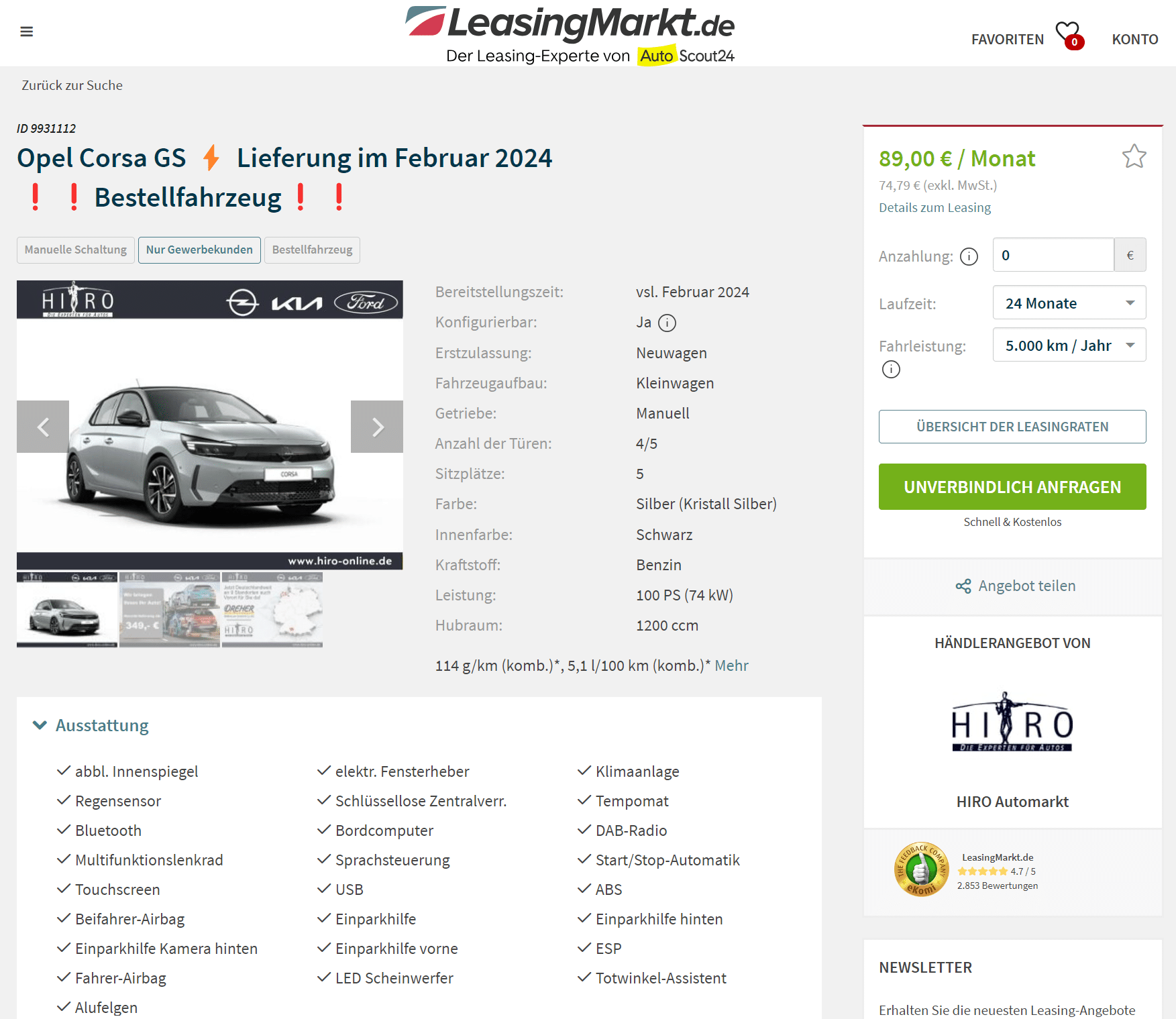1176x1019 pixels.
Task: Click the 100 PS (74 kW) value
Action: tap(684, 596)
